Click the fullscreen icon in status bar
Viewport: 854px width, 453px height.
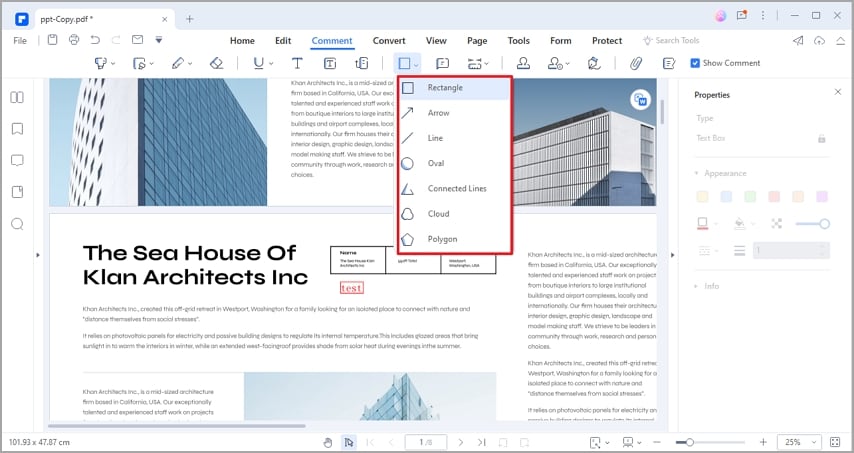click(835, 442)
